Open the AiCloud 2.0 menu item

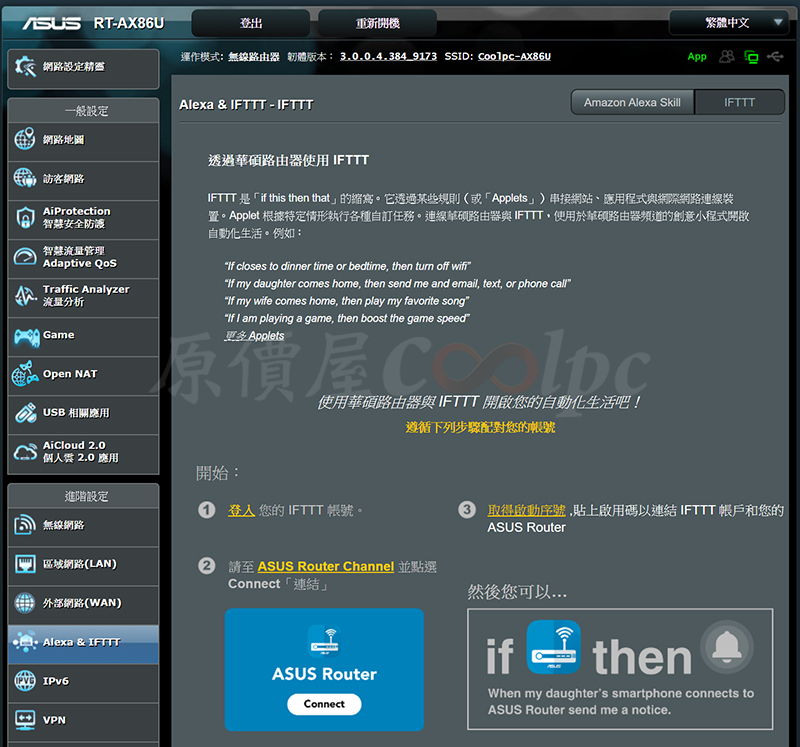tap(84, 454)
